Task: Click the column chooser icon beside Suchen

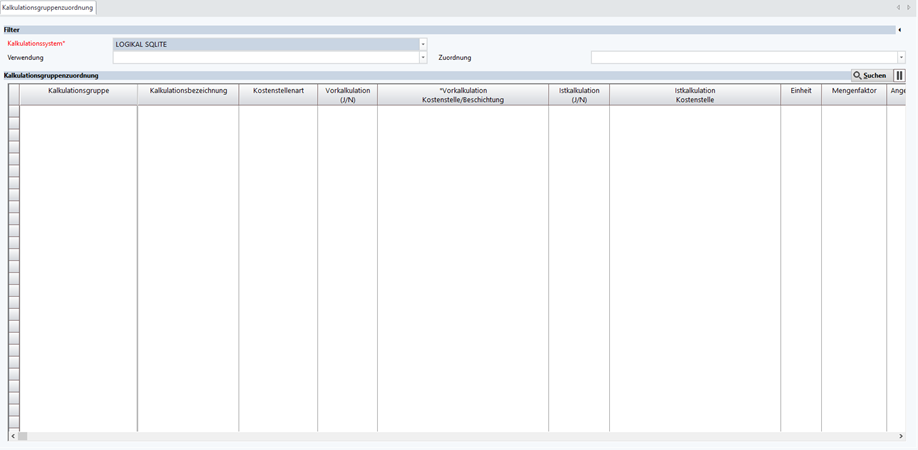Action: click(x=899, y=75)
